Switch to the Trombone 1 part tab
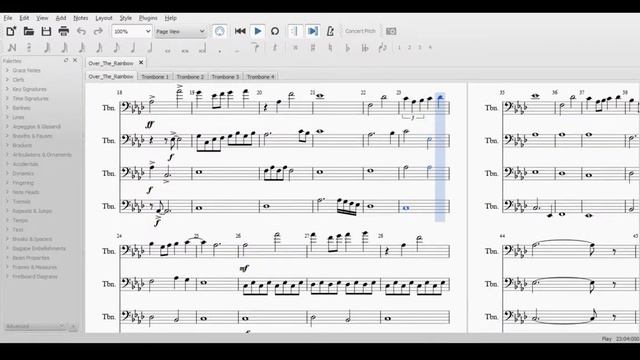Image resolution: width=640 pixels, height=360 pixels. pyautogui.click(x=155, y=77)
